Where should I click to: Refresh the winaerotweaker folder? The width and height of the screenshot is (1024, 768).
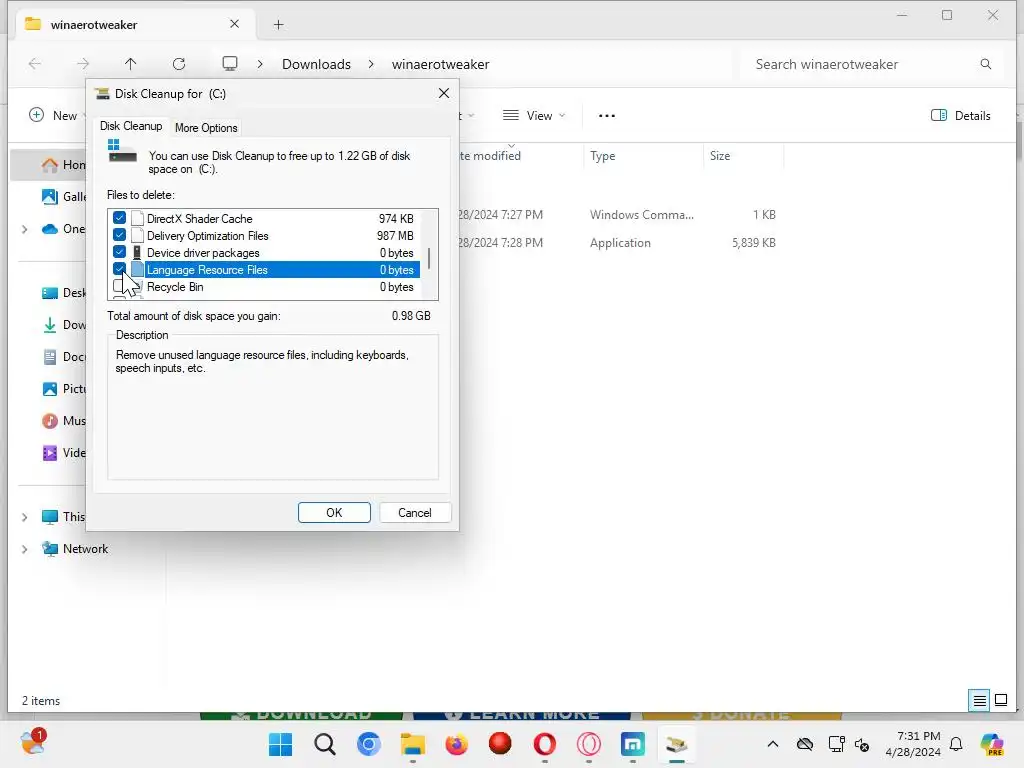point(179,63)
